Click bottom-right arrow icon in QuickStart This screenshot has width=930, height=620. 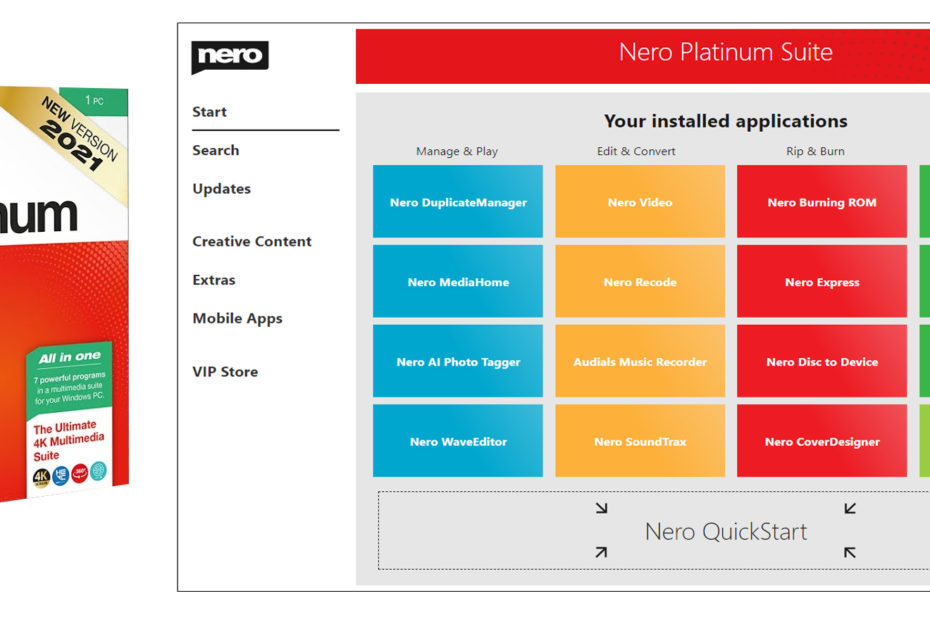tap(850, 552)
